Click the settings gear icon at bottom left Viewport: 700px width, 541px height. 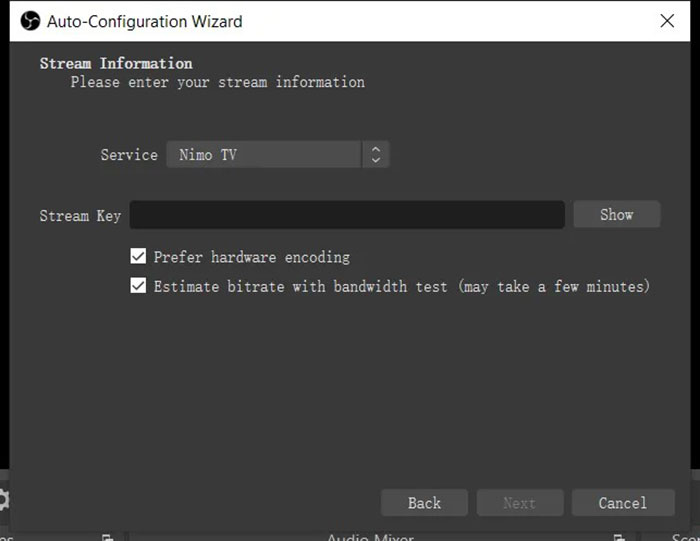4,500
